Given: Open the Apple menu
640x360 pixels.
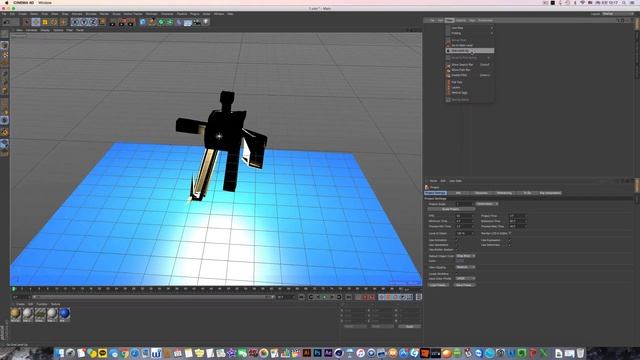Looking at the screenshot, I should pos(7,2).
